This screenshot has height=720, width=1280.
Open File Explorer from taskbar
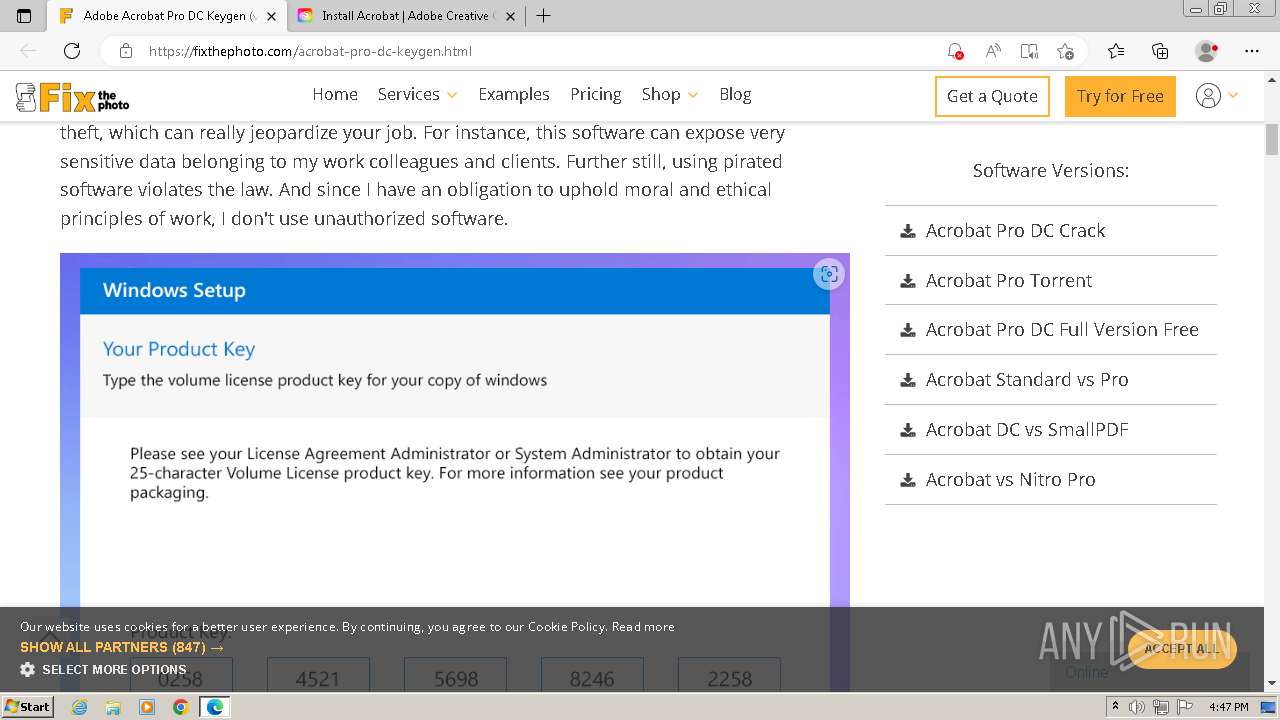coord(113,707)
